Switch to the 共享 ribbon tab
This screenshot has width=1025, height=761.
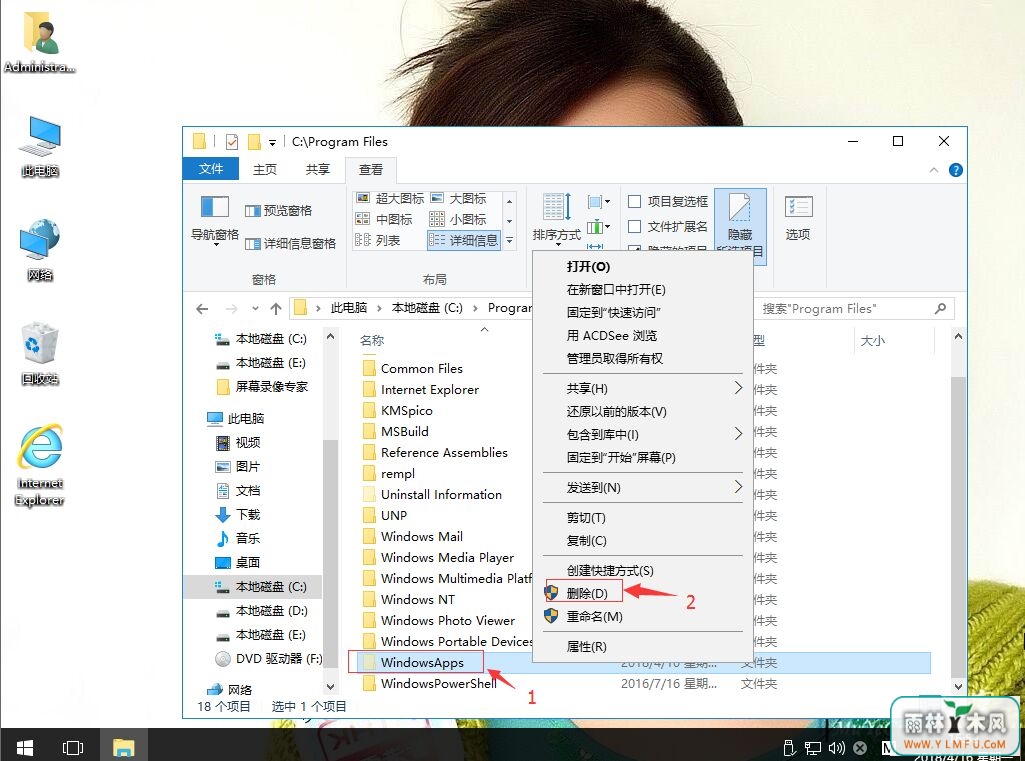[318, 169]
